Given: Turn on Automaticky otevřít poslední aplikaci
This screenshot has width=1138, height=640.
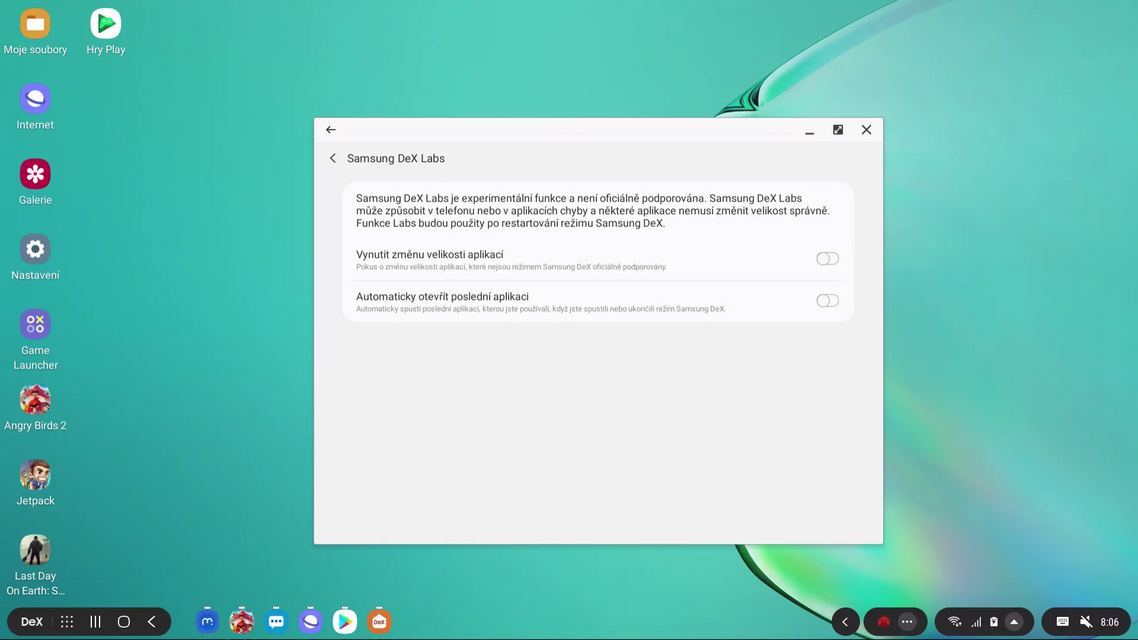Looking at the screenshot, I should [x=827, y=300].
